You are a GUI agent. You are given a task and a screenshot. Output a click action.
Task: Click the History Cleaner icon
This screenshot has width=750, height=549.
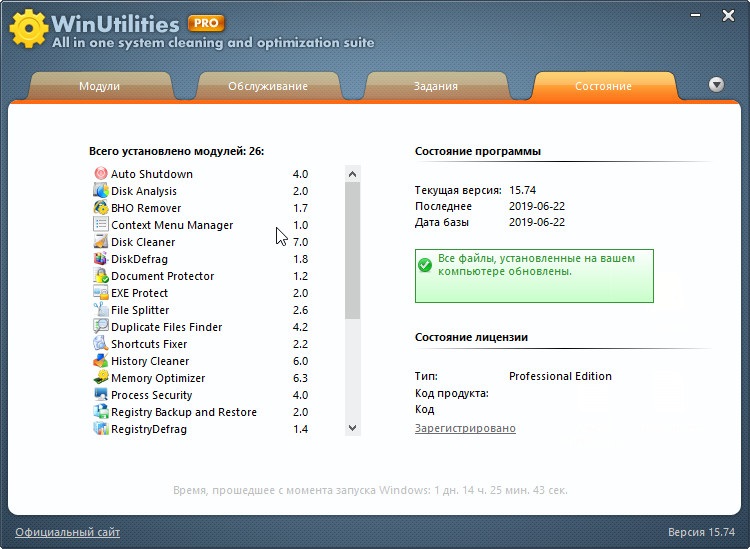click(100, 360)
